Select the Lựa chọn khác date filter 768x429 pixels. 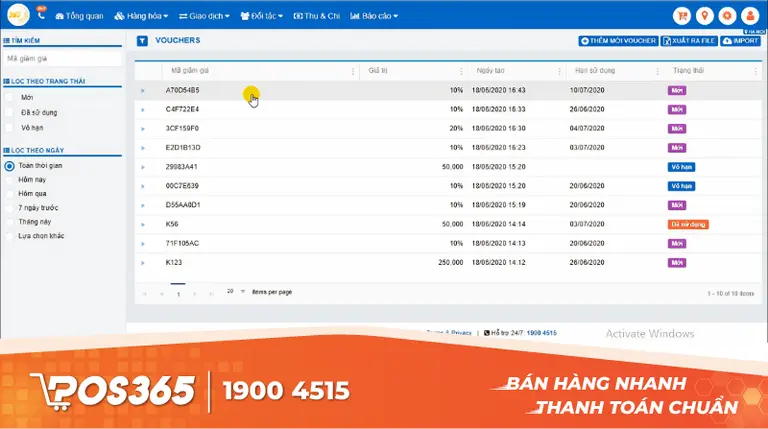tap(9, 236)
